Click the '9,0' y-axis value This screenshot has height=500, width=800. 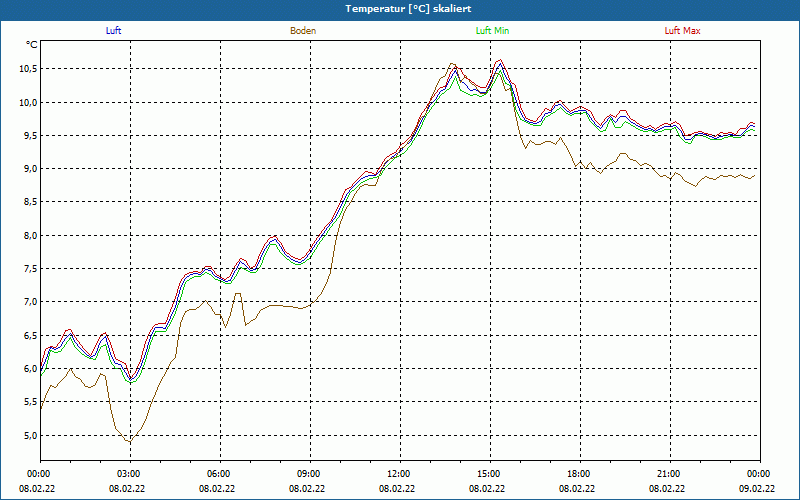point(31,169)
